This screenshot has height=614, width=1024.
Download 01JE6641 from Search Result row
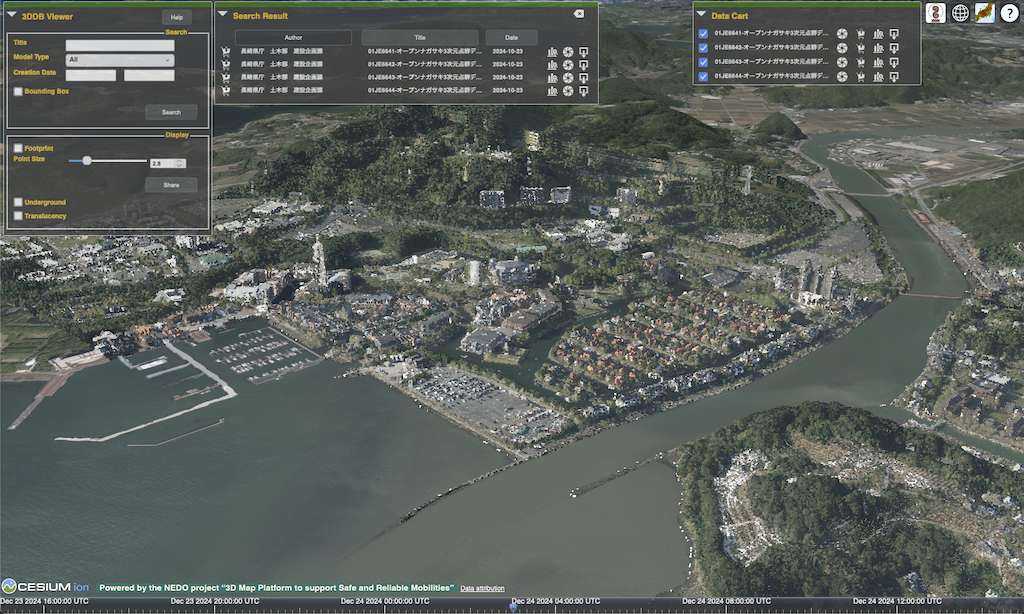pos(584,52)
